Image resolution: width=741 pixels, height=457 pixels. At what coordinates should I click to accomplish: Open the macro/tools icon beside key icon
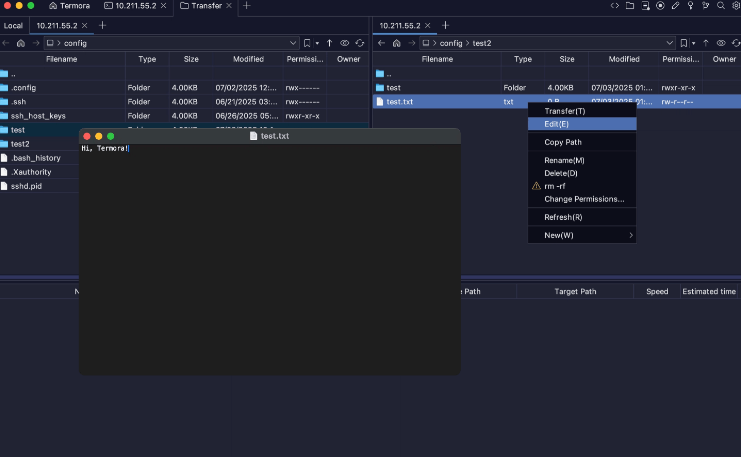click(x=706, y=6)
